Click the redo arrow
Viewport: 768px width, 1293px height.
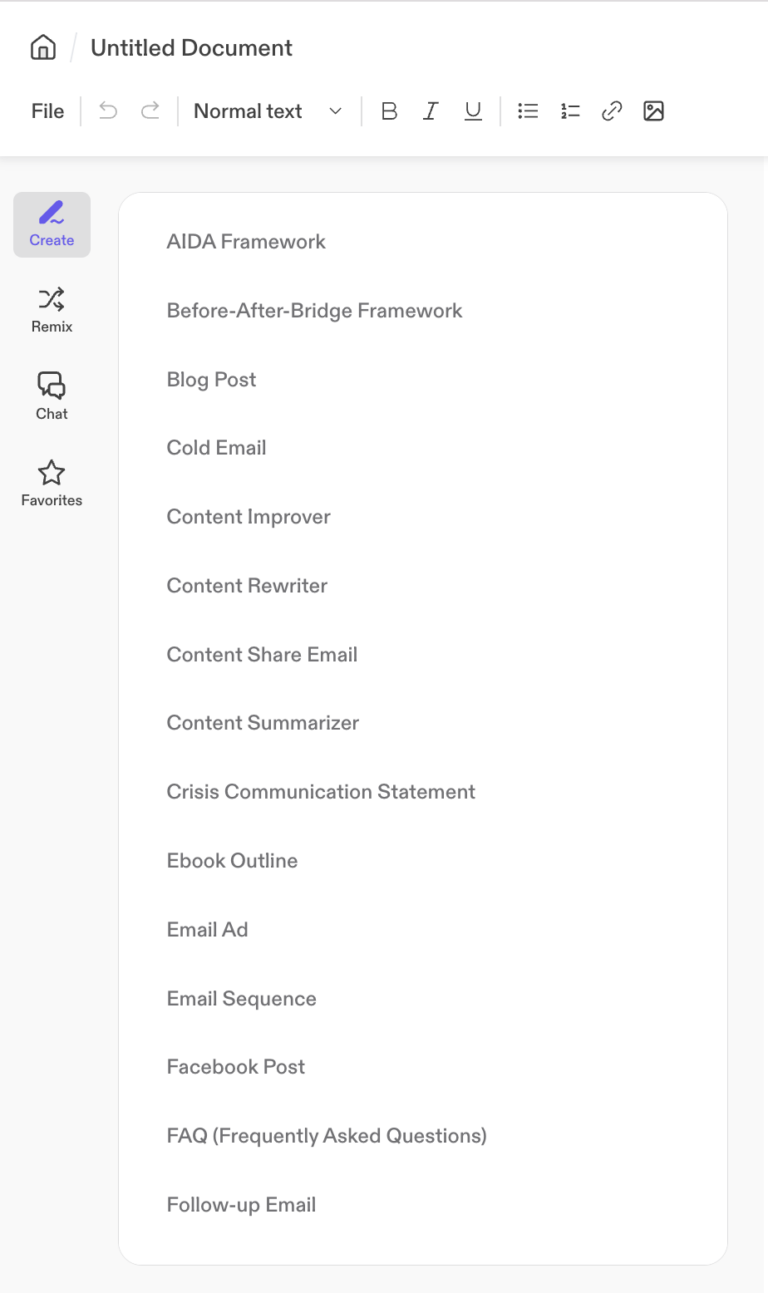149,111
